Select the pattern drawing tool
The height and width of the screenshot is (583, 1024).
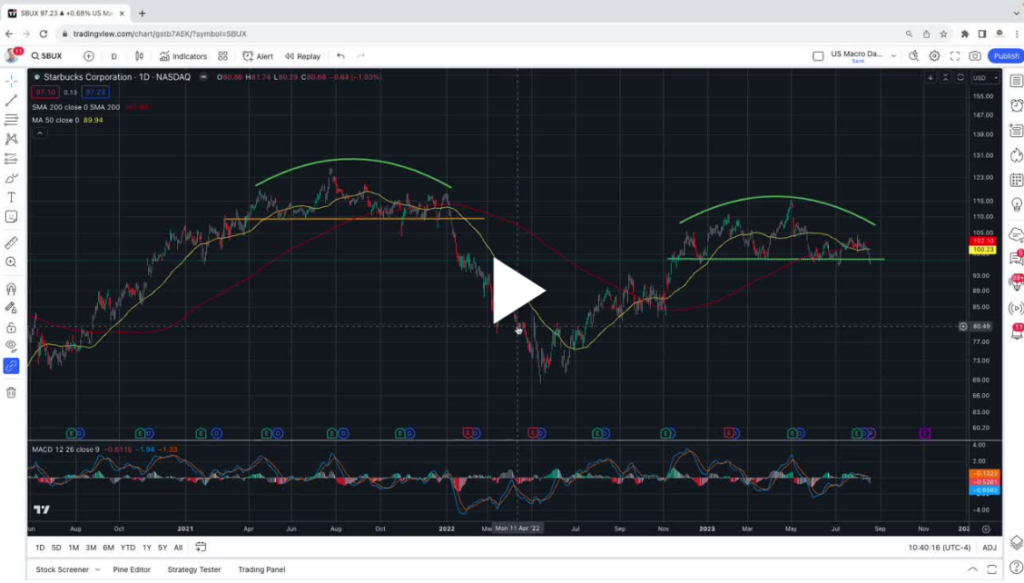11,139
